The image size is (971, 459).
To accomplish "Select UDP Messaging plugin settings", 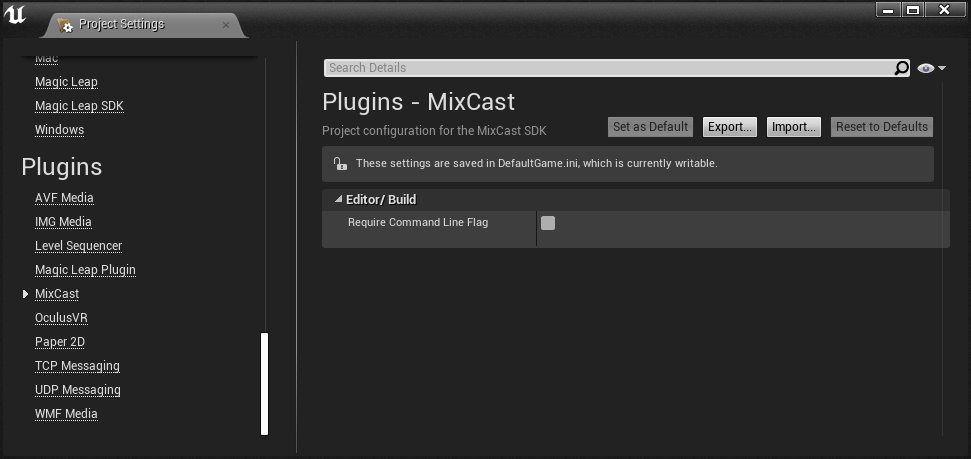I will tap(78, 390).
